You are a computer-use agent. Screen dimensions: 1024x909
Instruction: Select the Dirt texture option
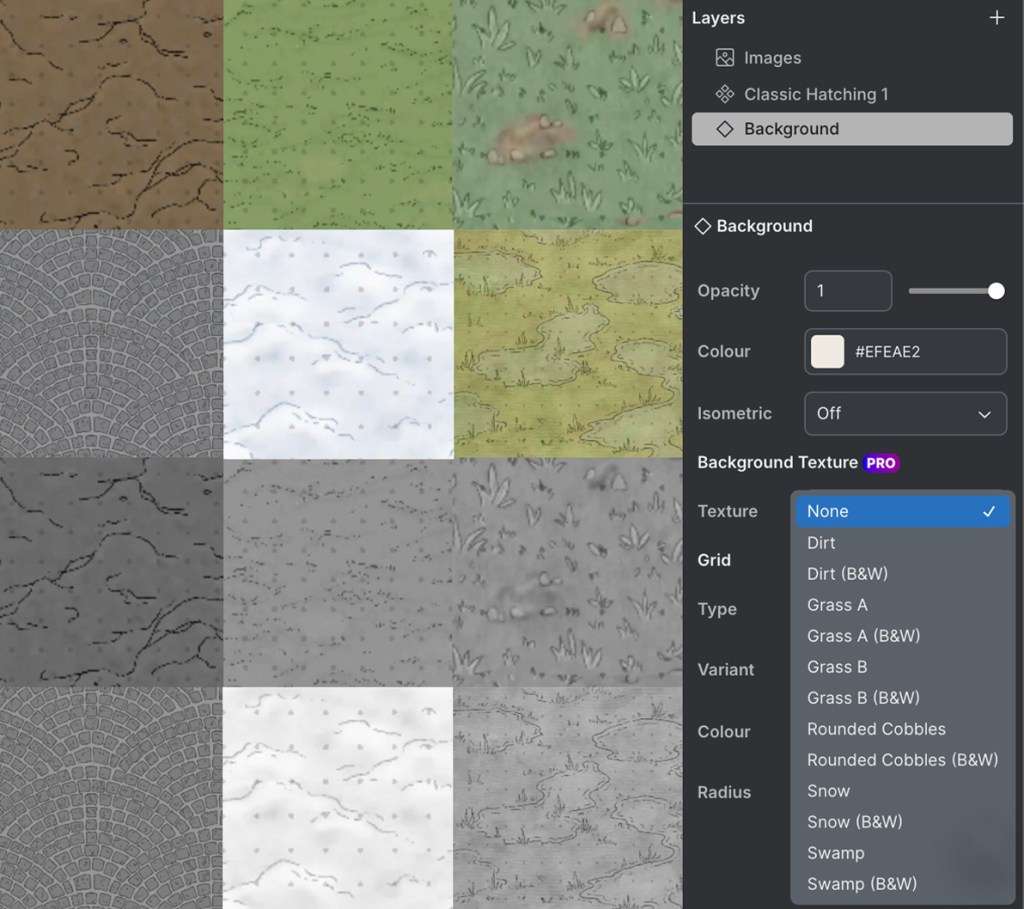tap(821, 543)
